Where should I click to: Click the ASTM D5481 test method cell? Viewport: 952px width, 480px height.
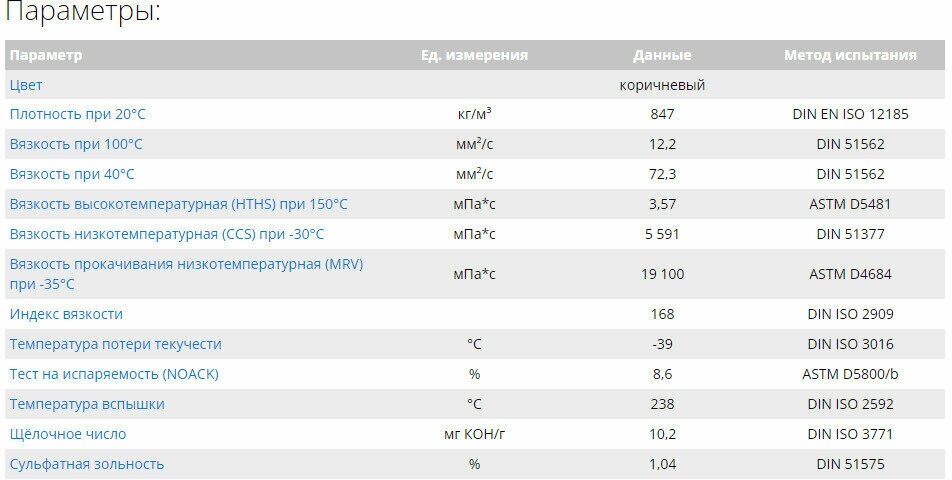(x=850, y=204)
